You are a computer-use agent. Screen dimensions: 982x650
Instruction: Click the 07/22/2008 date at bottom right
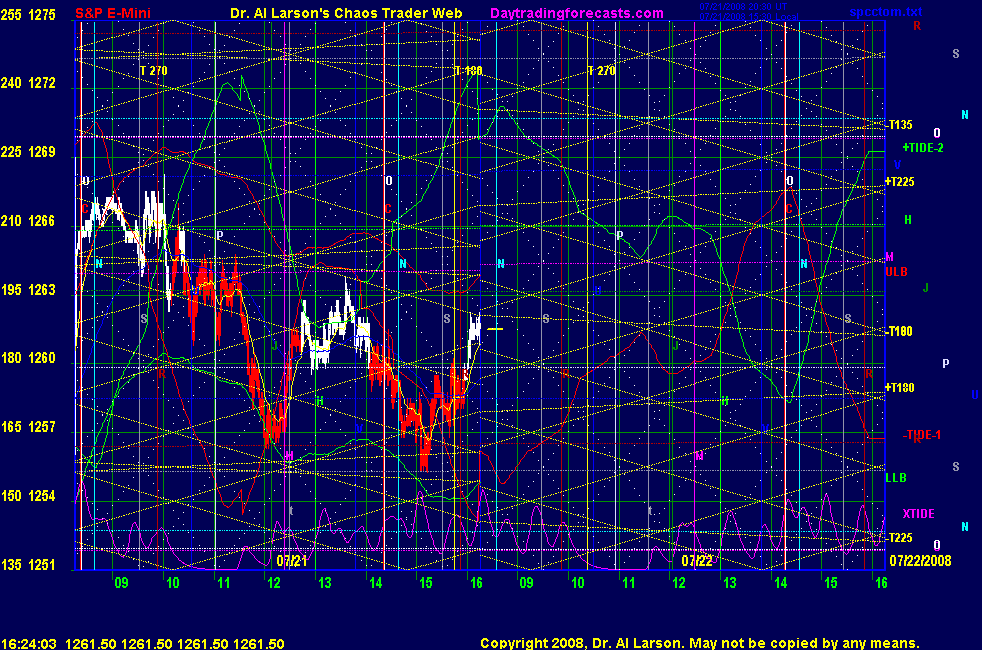(921, 562)
